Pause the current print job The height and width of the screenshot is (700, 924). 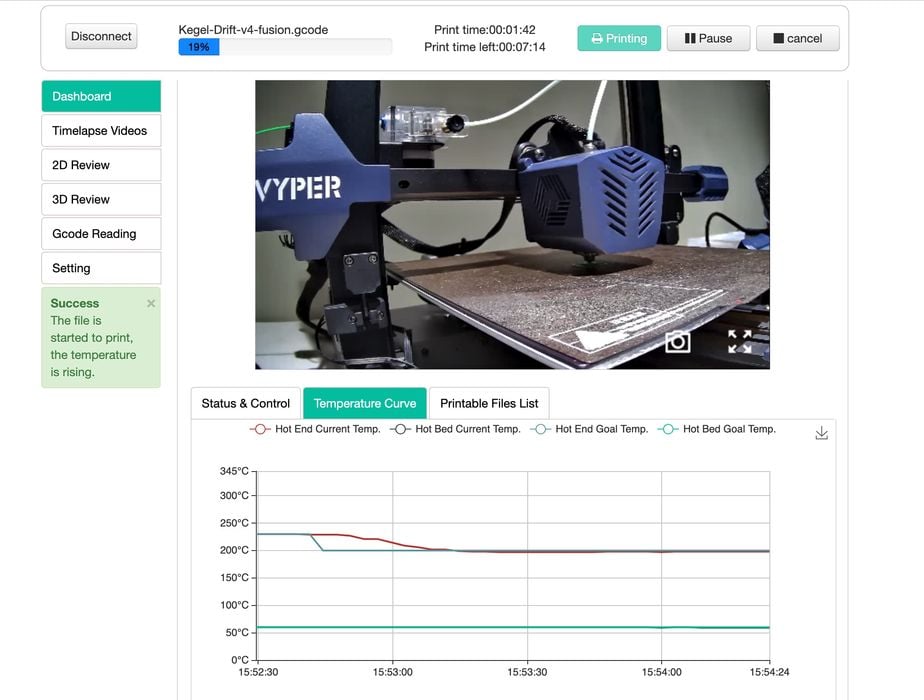coord(708,38)
